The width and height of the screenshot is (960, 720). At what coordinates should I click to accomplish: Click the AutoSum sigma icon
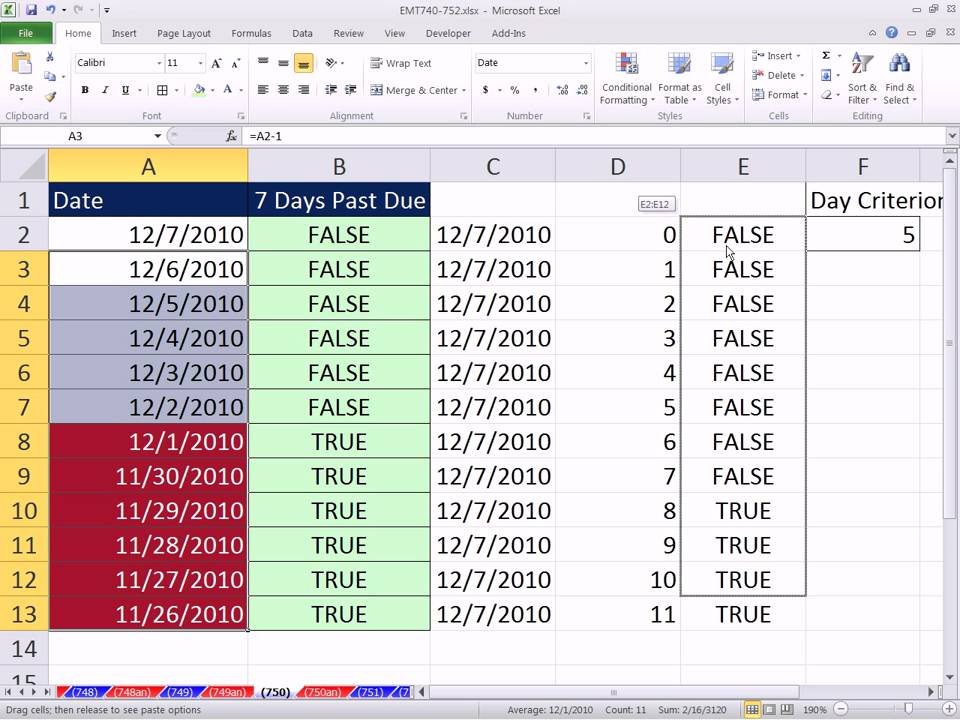pyautogui.click(x=826, y=56)
